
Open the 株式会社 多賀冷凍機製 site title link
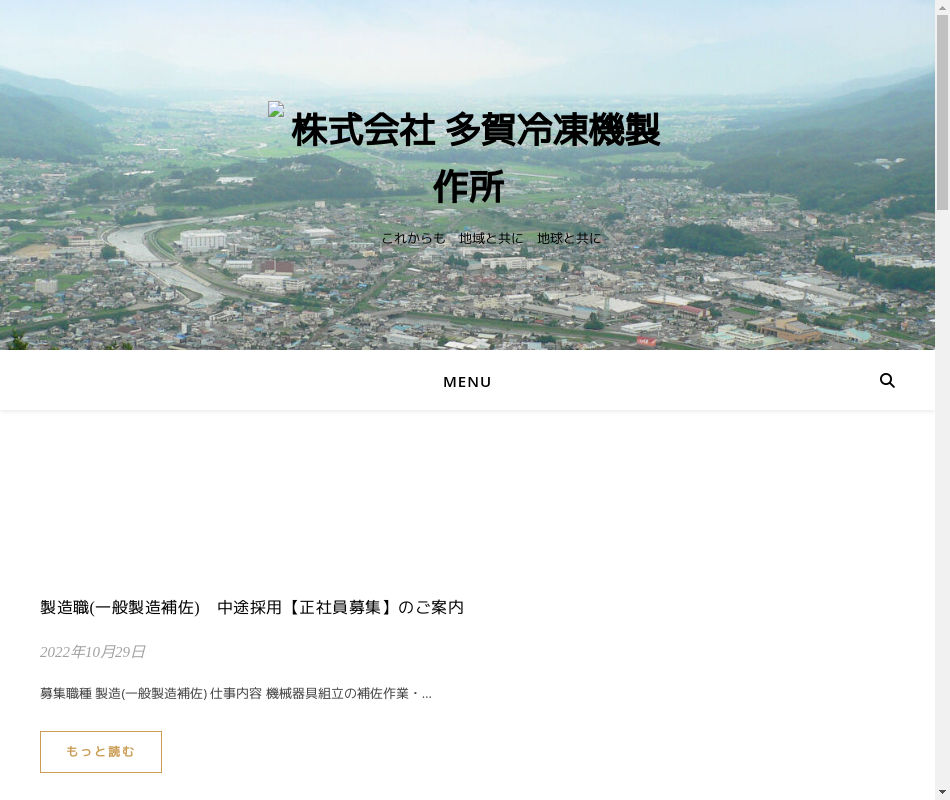coord(475,131)
